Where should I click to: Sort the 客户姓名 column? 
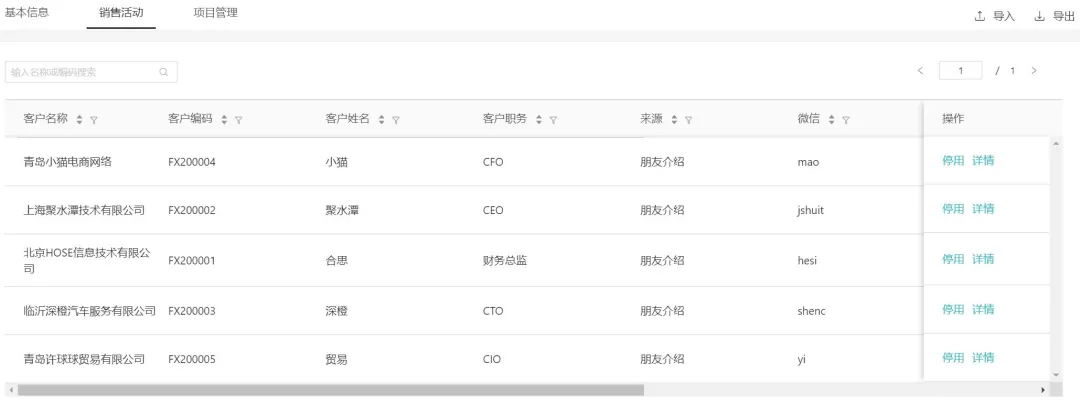[382, 120]
